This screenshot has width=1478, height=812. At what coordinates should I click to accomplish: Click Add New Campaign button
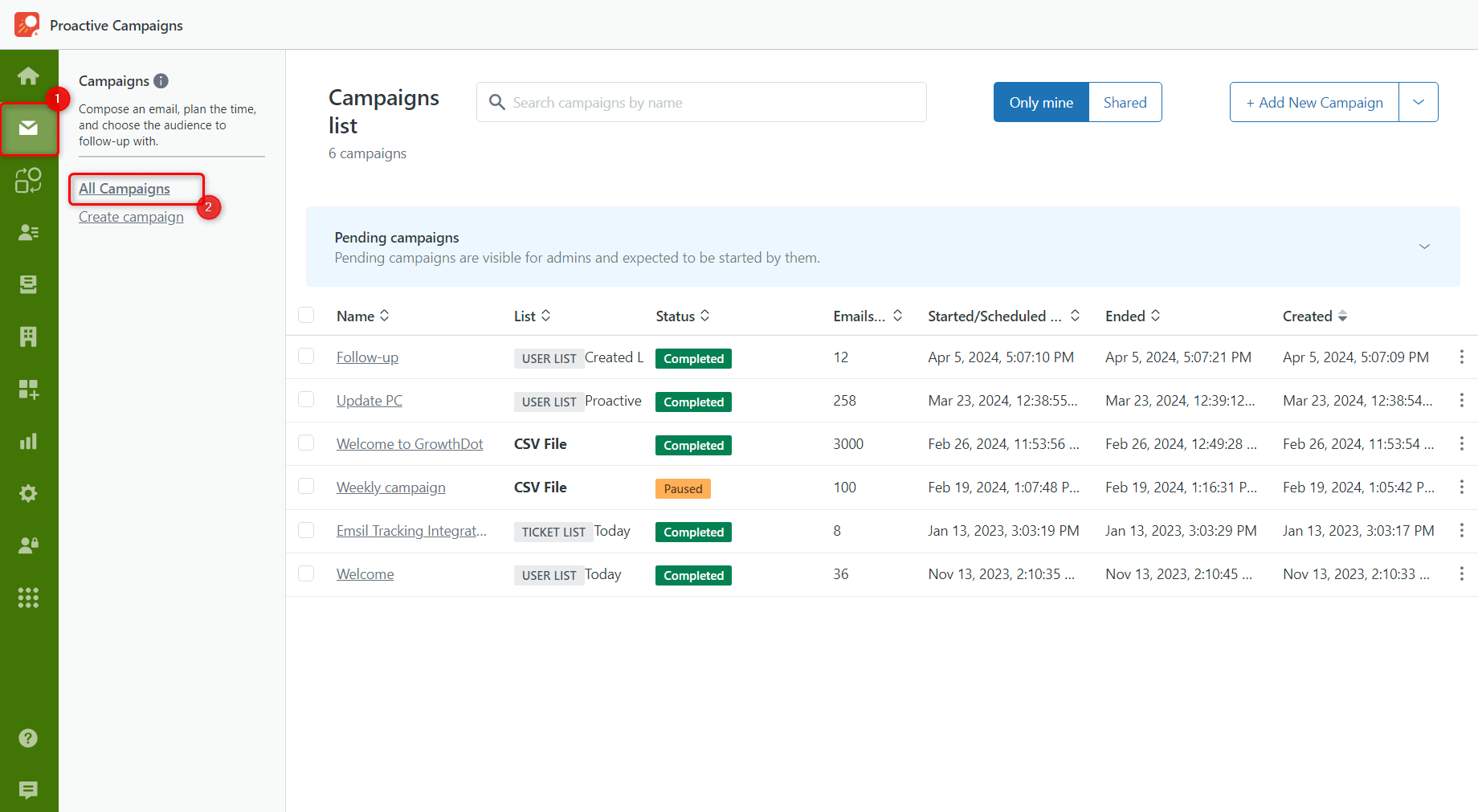1314,102
